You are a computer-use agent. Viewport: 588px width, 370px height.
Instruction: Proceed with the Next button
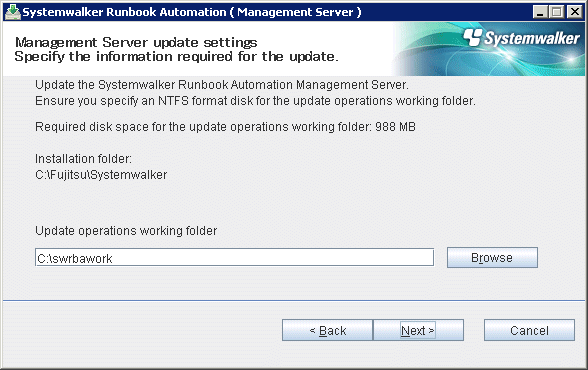[x=418, y=330]
